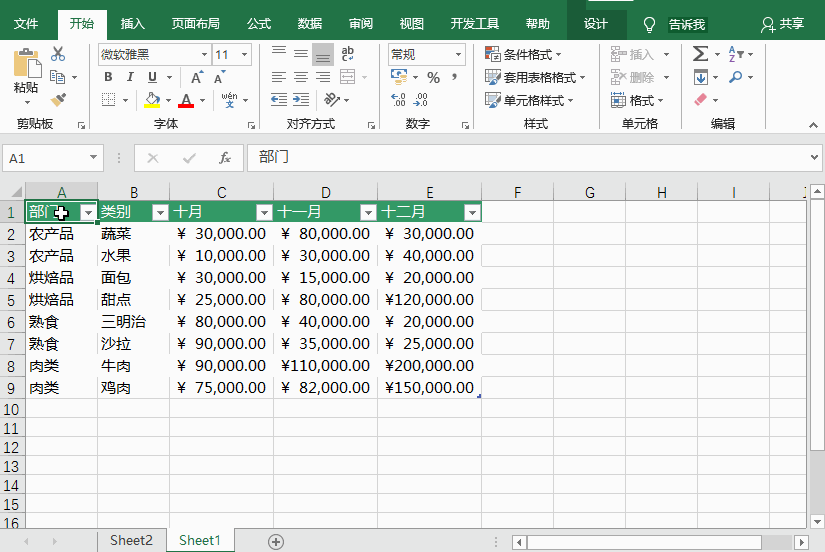
Task: Click the cell borders icon
Action: point(108,99)
